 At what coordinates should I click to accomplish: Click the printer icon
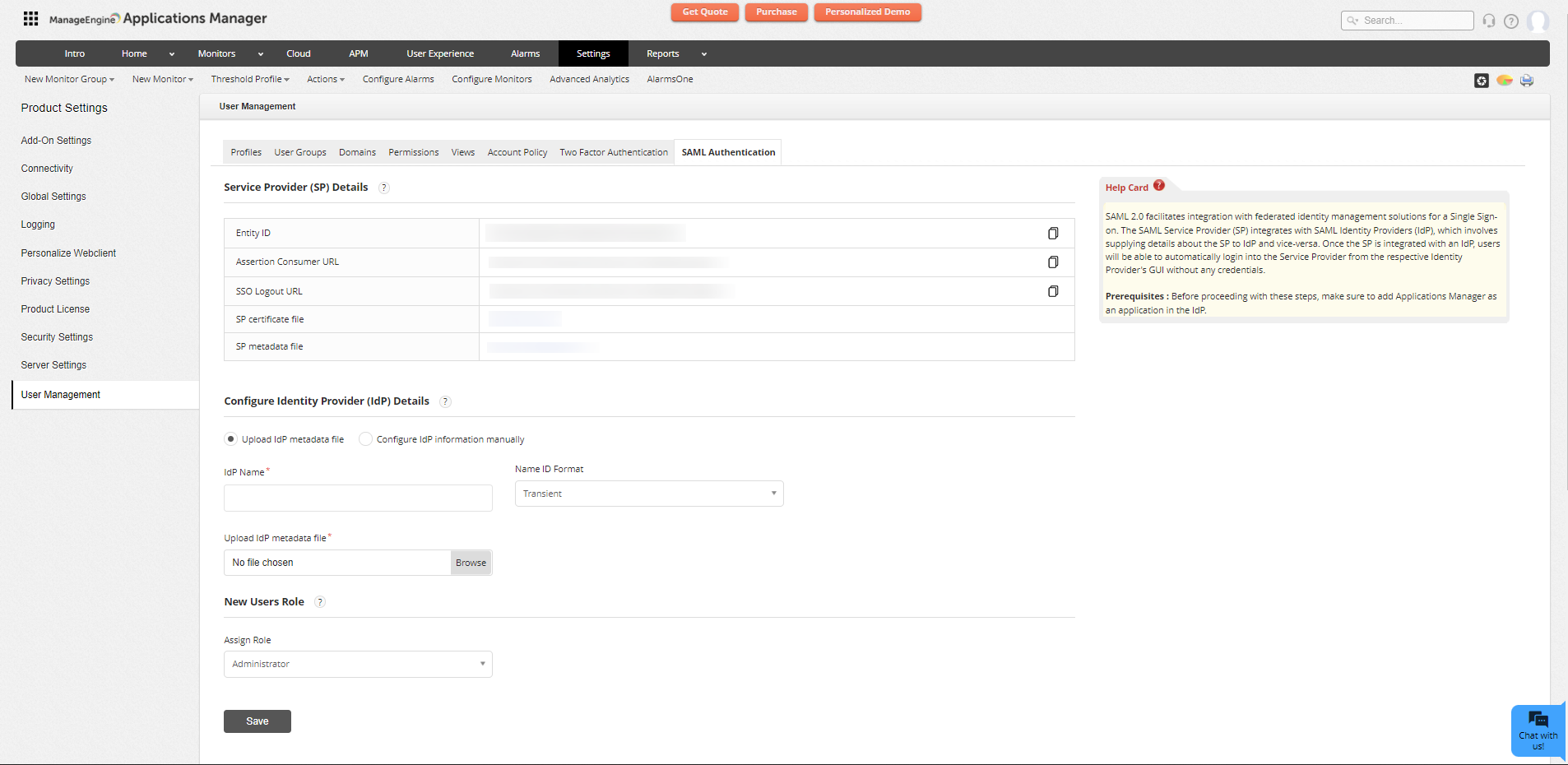click(1527, 81)
